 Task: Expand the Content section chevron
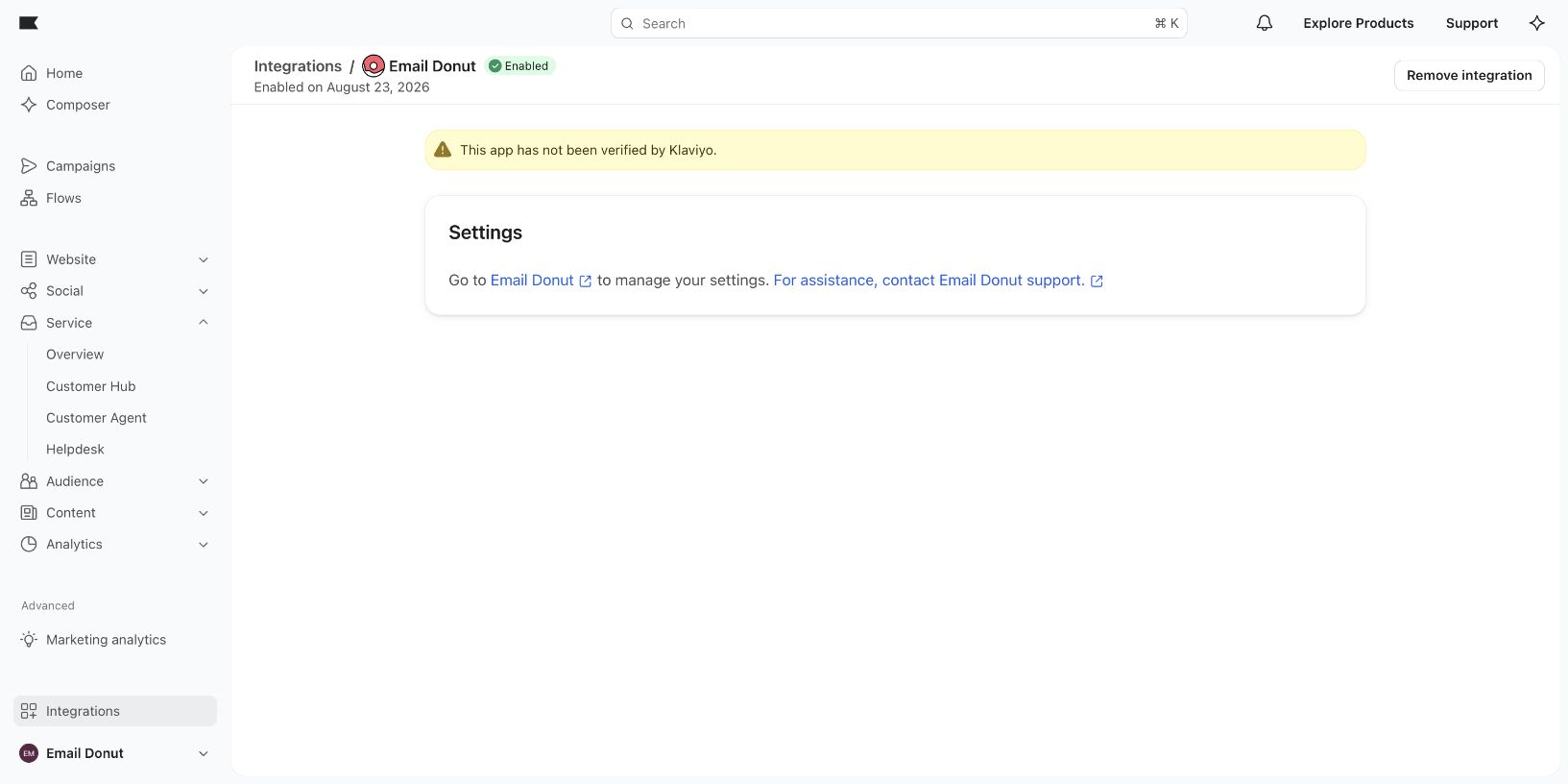(204, 513)
